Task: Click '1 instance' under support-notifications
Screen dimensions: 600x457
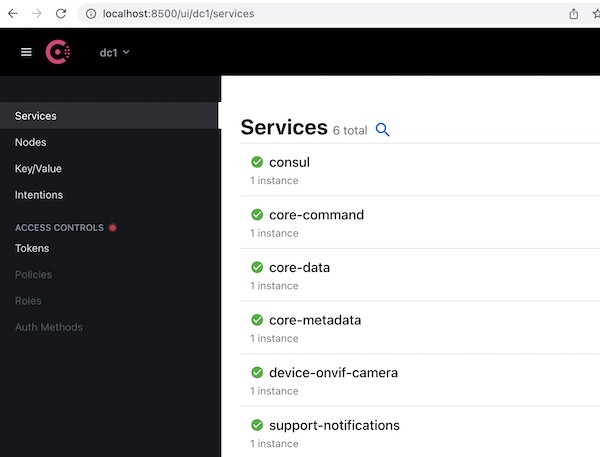Action: 274,444
